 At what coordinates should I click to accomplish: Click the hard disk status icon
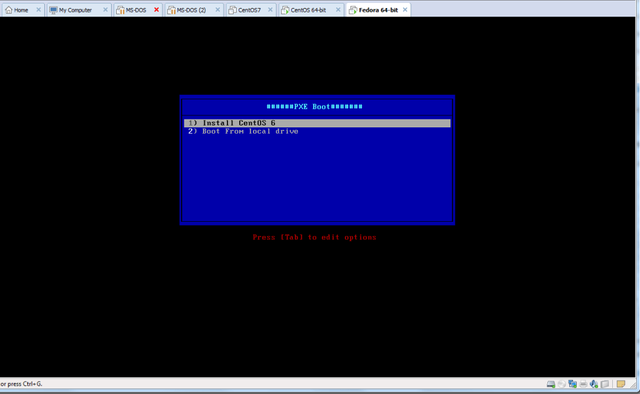pyautogui.click(x=551, y=384)
